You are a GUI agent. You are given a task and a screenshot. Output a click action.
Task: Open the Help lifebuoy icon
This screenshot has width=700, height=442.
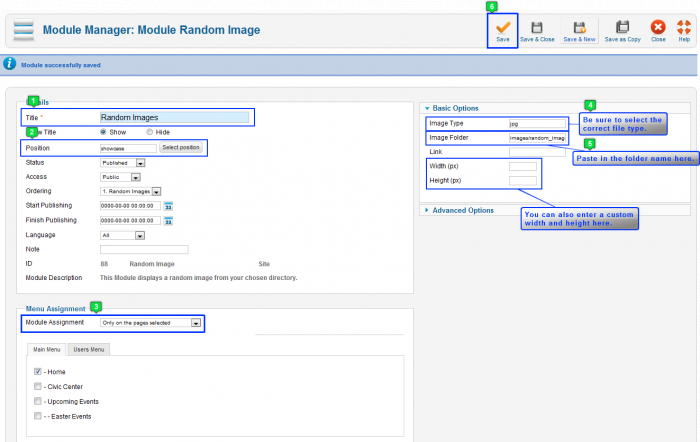pos(684,28)
